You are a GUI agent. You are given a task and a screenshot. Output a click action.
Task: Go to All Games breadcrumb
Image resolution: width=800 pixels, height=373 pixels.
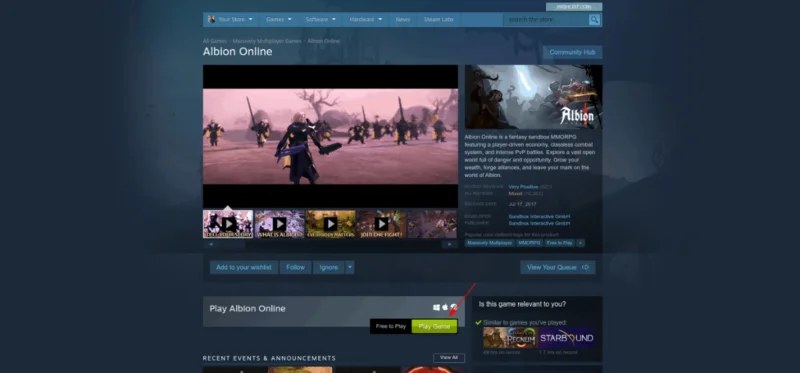point(214,41)
